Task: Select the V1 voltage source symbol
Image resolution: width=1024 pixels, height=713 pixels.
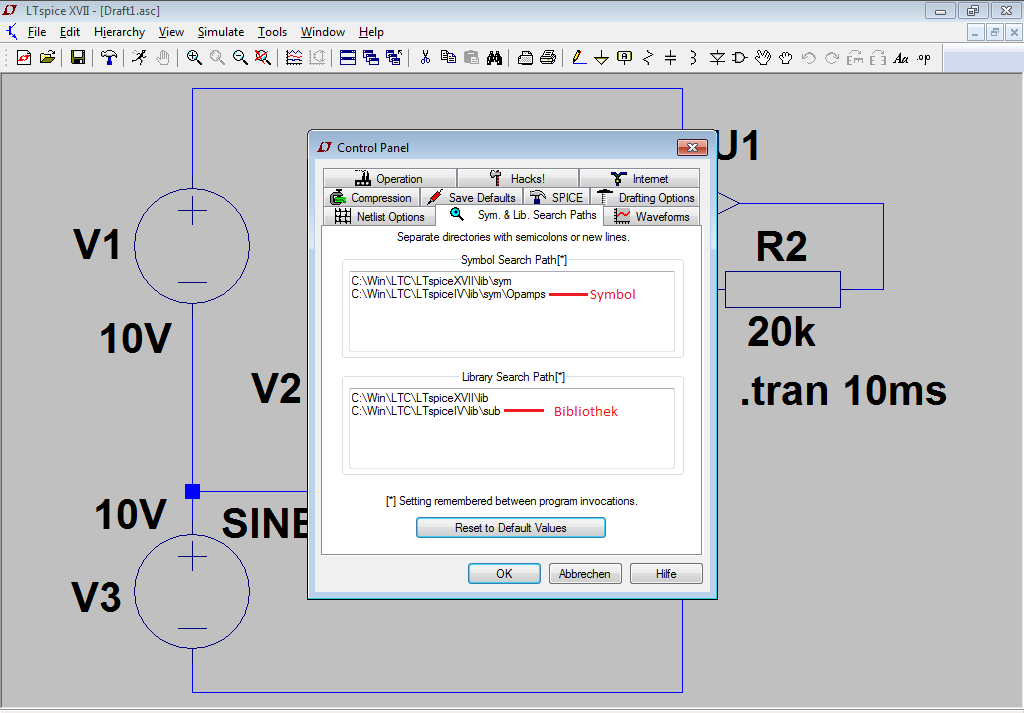Action: (x=192, y=246)
